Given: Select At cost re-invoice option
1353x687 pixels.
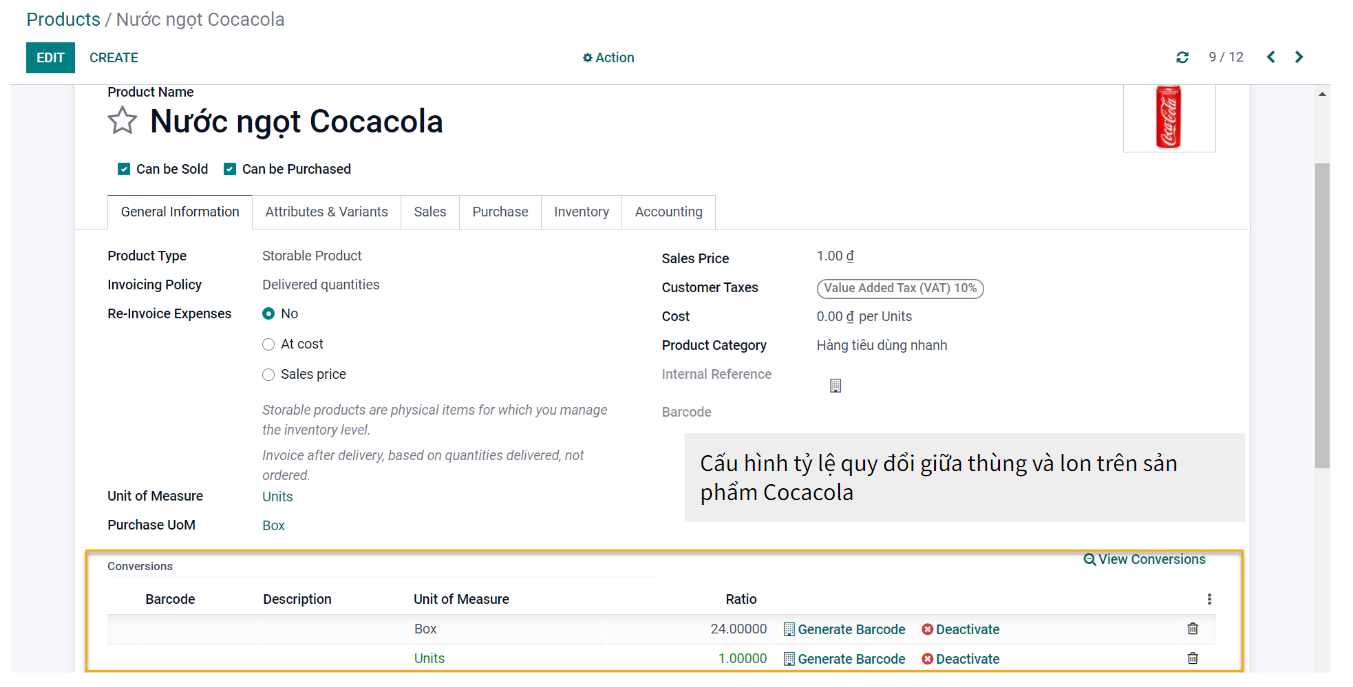Looking at the screenshot, I should coord(268,344).
